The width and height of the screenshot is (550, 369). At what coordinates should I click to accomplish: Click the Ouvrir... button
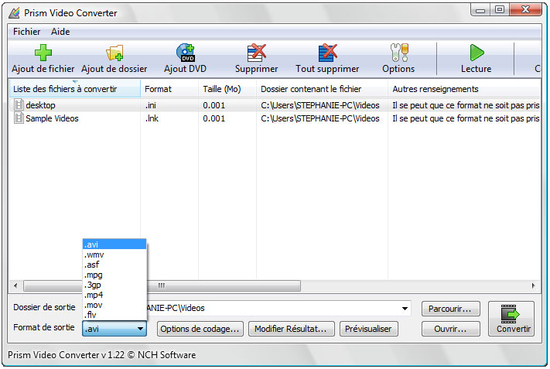click(451, 329)
